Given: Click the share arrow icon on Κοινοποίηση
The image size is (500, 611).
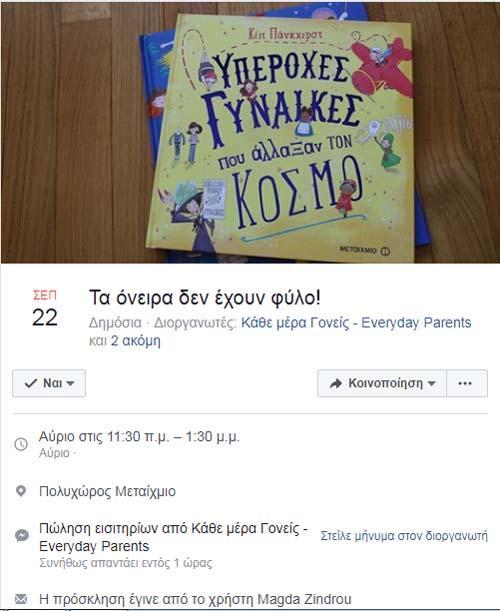Looking at the screenshot, I should 336,383.
